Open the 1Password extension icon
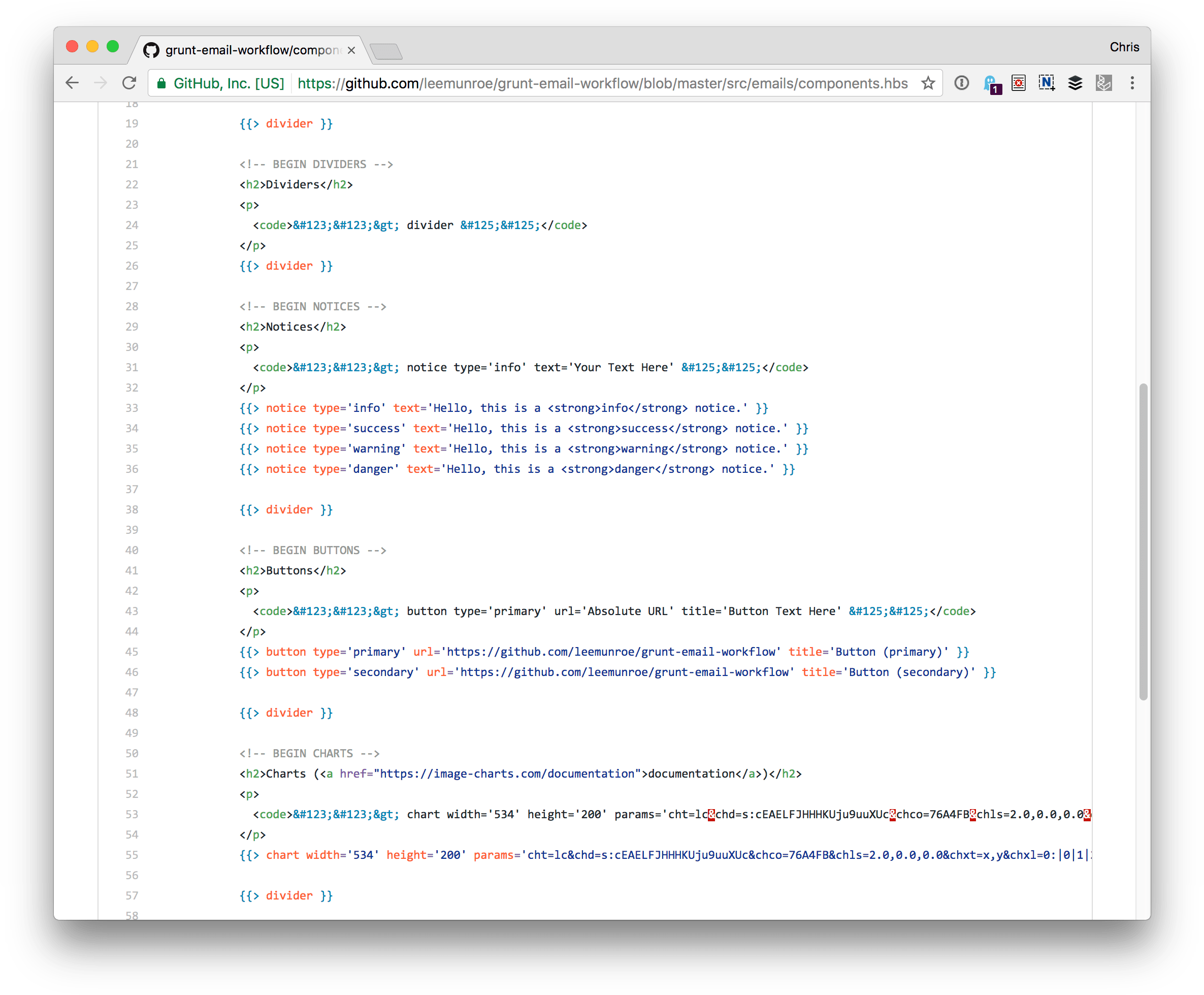1204x995 pixels. tap(962, 83)
